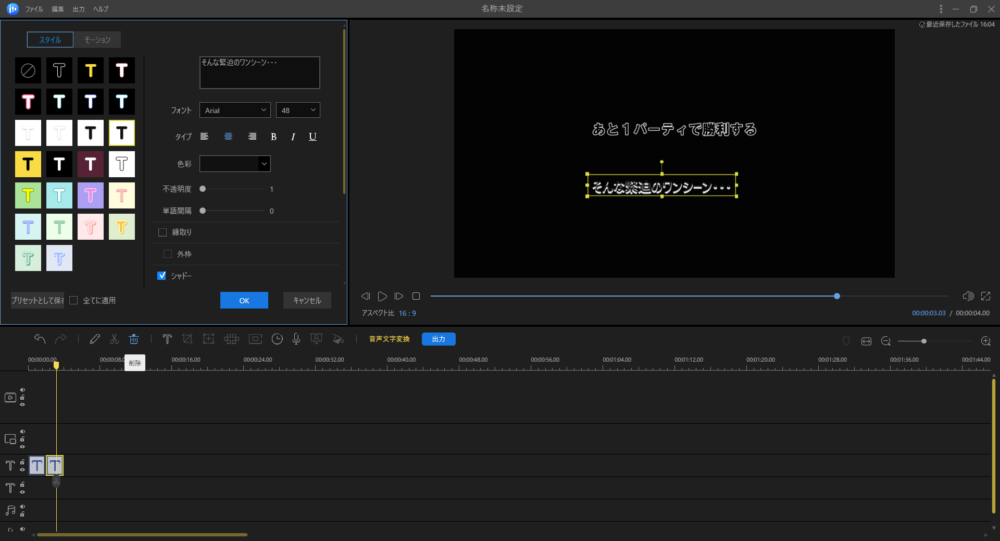The image size is (1000, 541).
Task: Adjust the 不透明度 opacity slider
Action: click(x=233, y=189)
